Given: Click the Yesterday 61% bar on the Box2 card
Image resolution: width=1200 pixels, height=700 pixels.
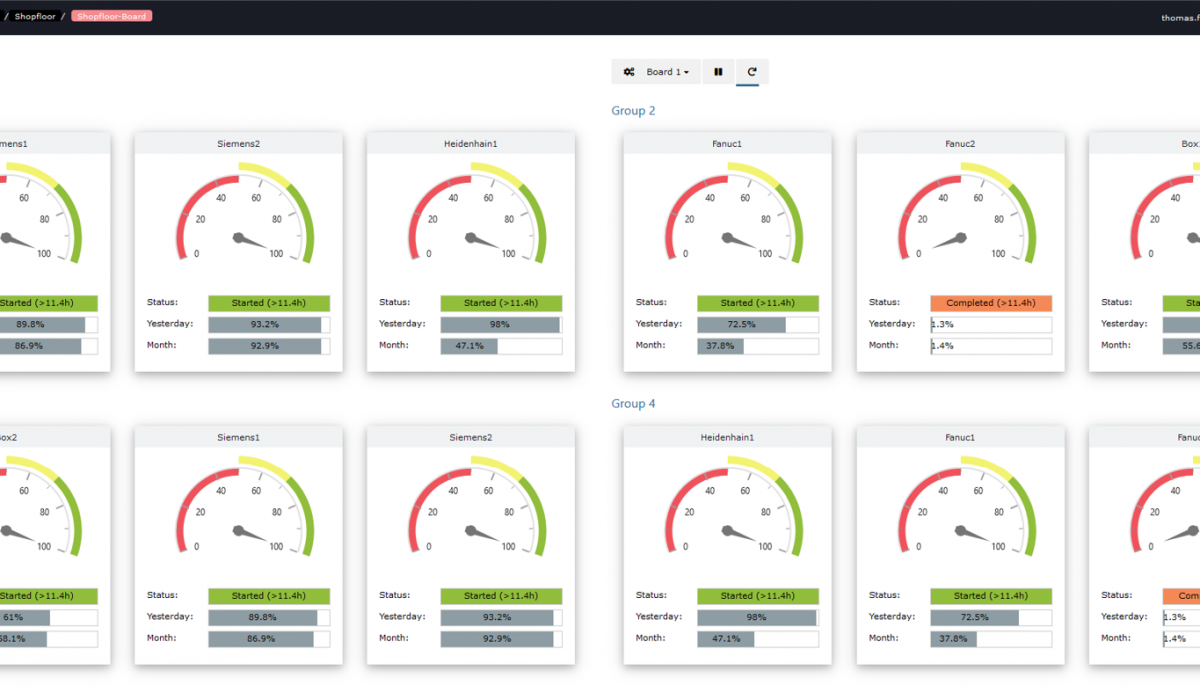Looking at the screenshot, I should coord(49,618).
